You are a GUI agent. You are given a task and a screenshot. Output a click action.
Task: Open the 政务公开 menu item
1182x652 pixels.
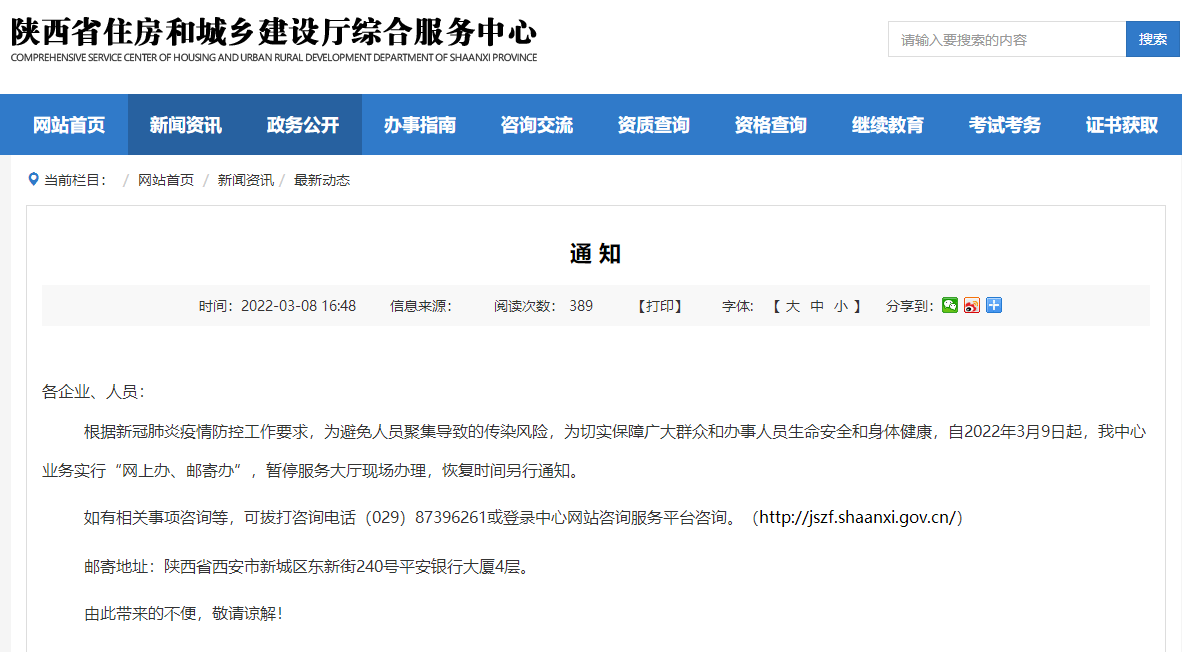[303, 125]
